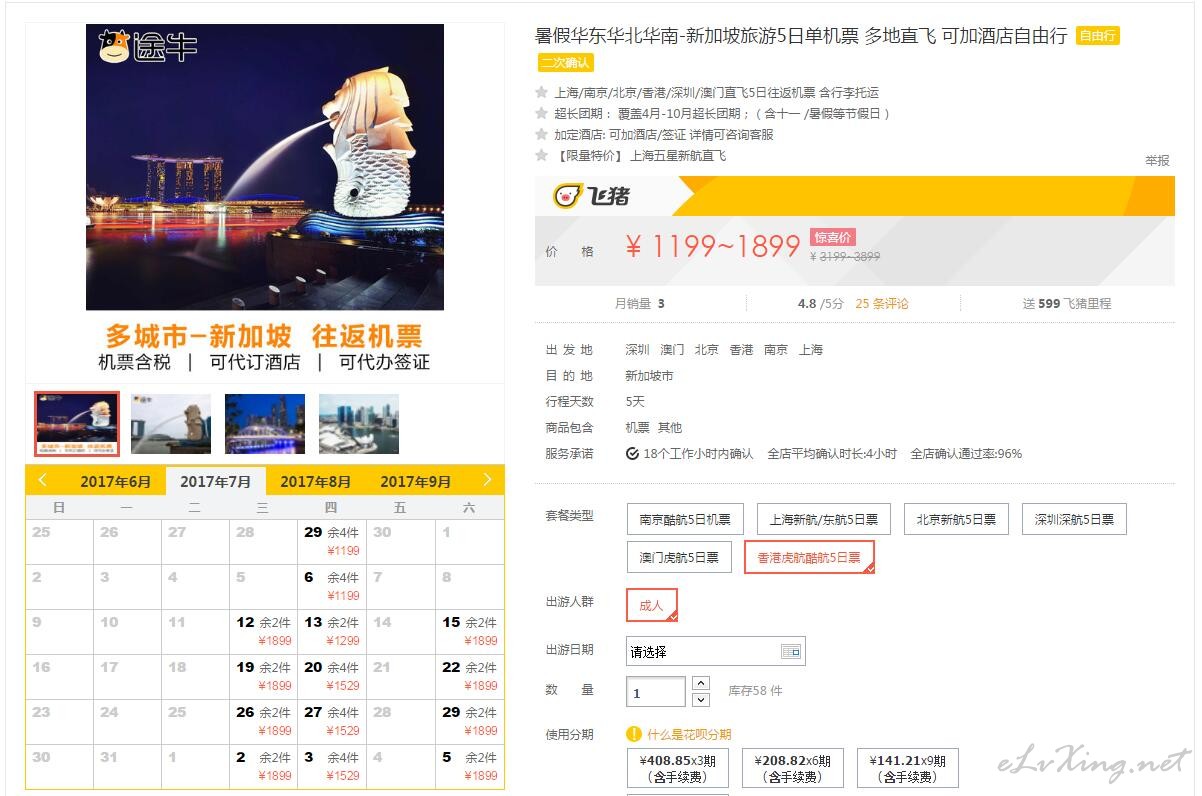
Task: Pick July 15 priced ¥1899
Action: coord(470,631)
